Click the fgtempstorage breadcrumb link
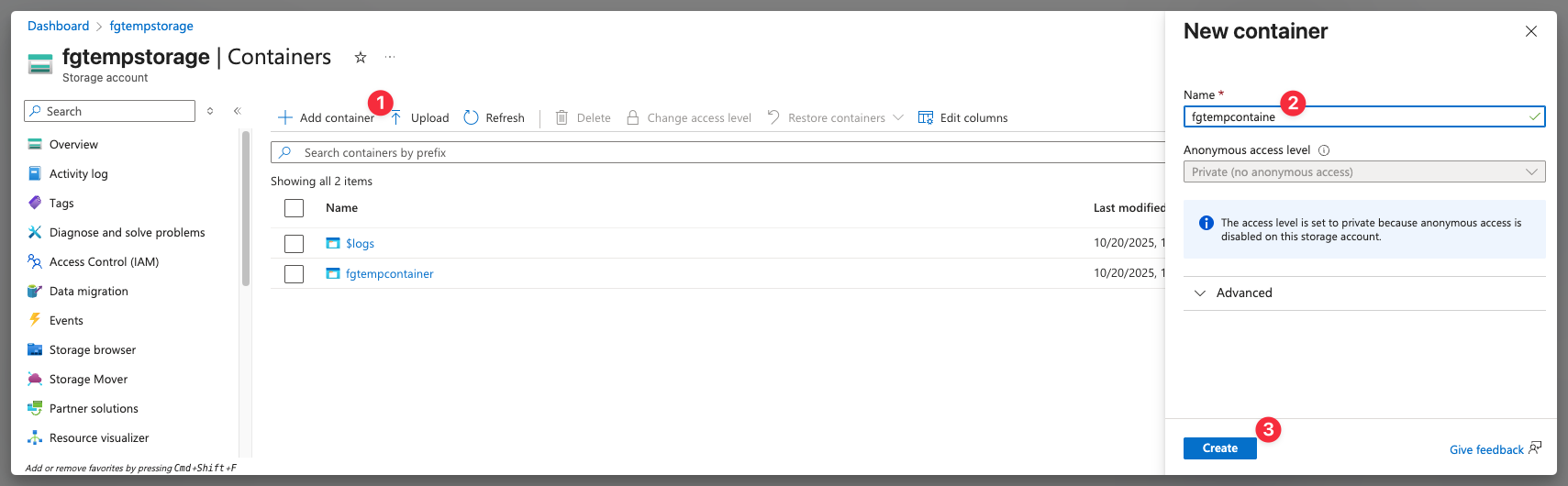This screenshot has width=1568, height=486. point(151,26)
